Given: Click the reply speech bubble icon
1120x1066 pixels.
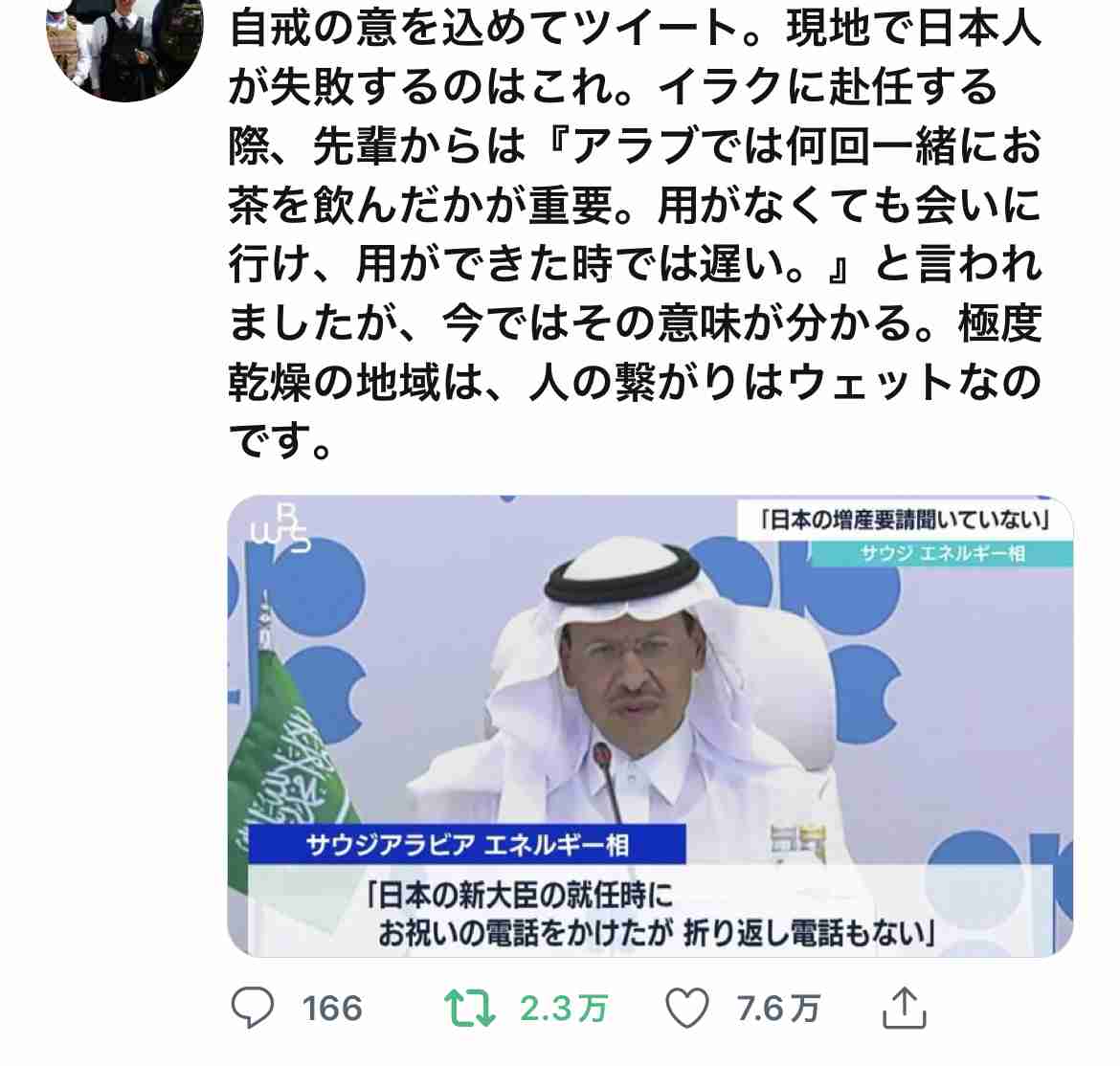Looking at the screenshot, I should click(252, 1008).
